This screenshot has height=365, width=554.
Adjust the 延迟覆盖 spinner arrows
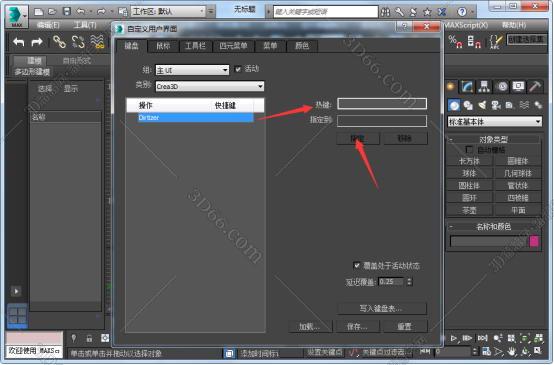pyautogui.click(x=409, y=282)
